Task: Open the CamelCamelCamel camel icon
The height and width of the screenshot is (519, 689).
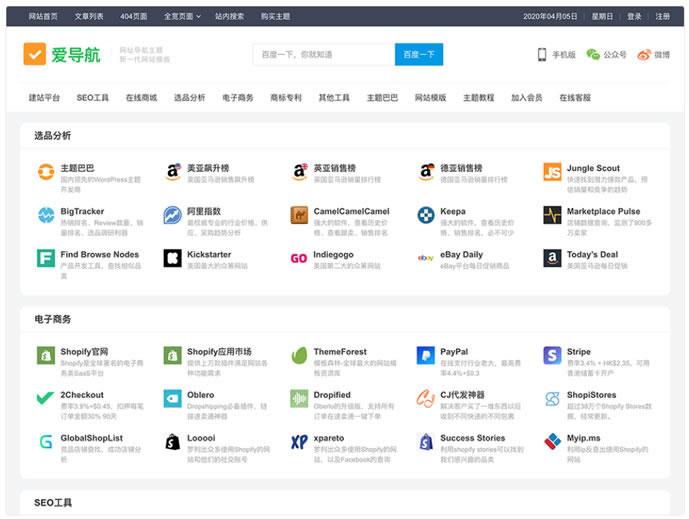Action: [x=299, y=215]
